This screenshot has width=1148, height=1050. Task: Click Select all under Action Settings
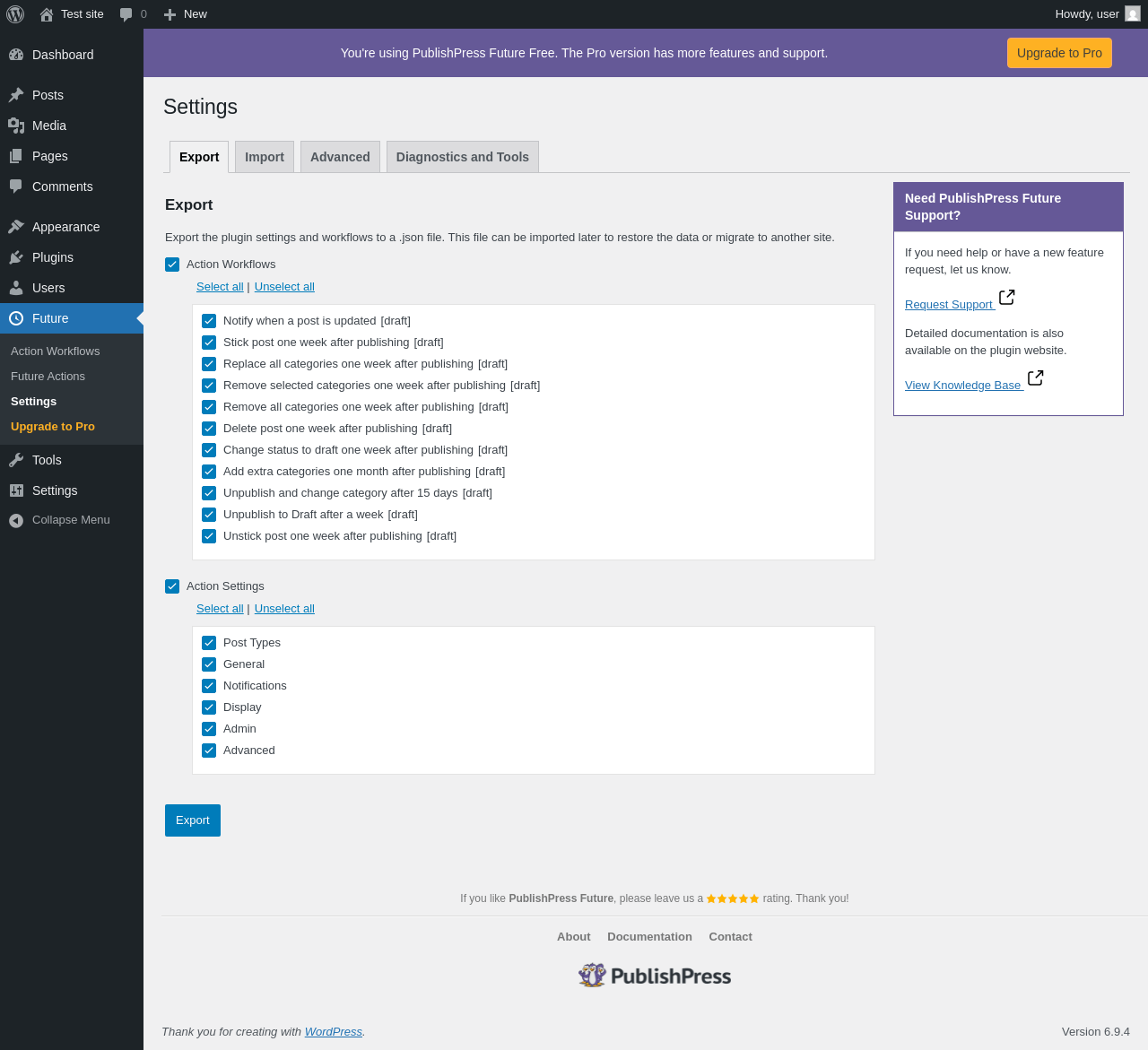220,609
